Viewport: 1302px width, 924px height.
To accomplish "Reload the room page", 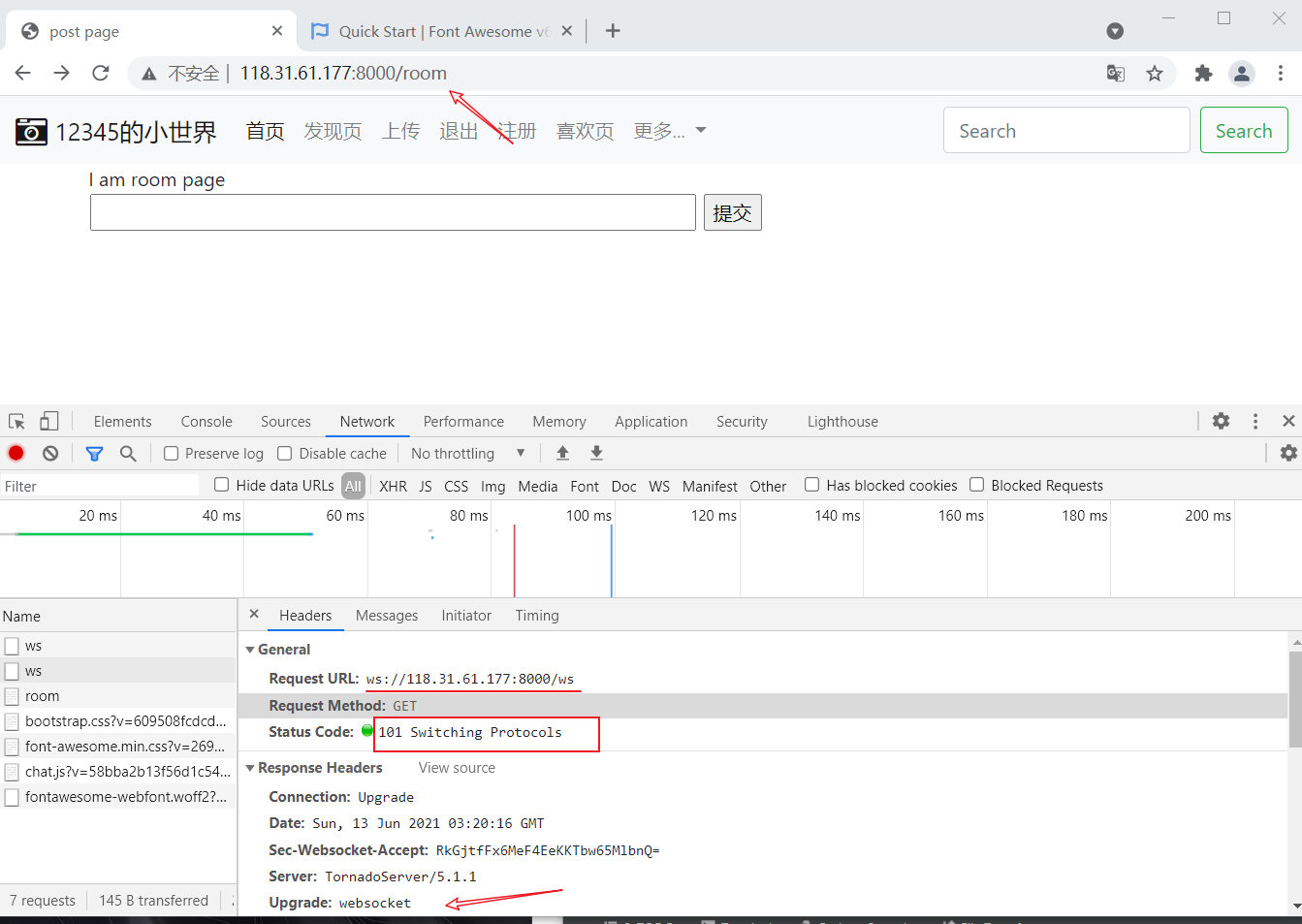I will click(x=101, y=73).
